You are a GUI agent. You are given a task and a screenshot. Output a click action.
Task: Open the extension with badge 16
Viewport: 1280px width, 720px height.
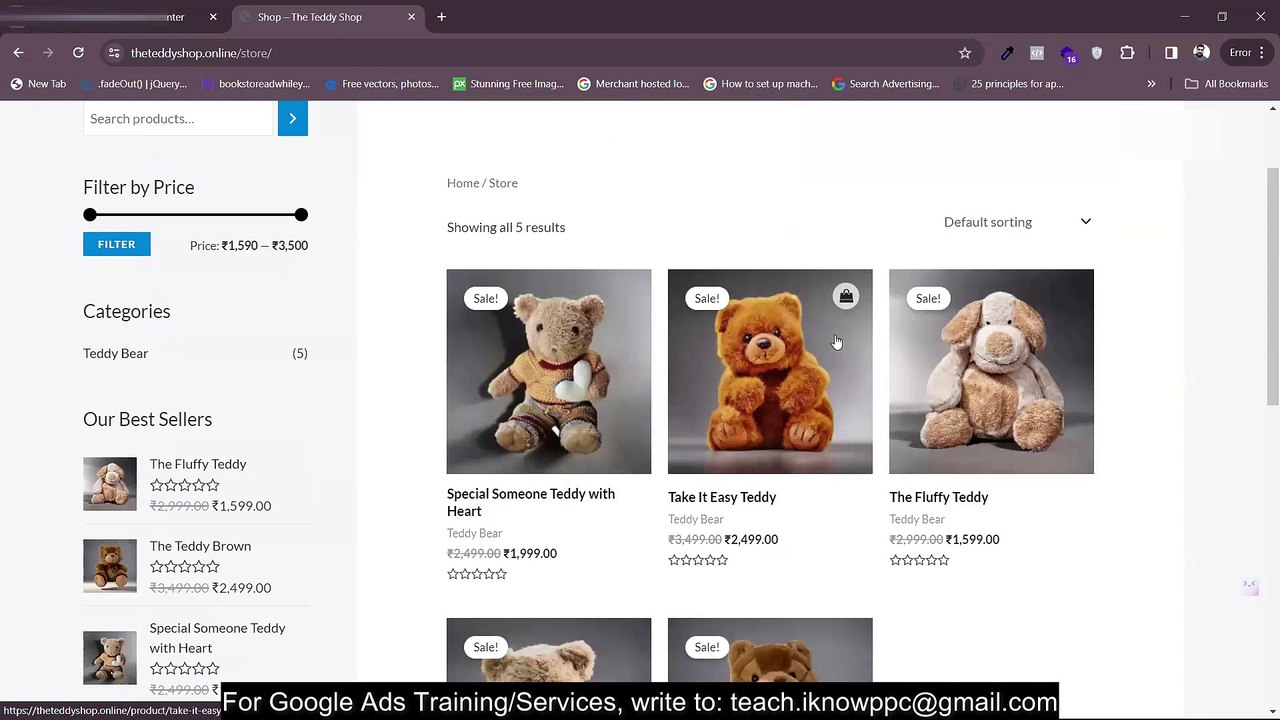[1068, 54]
